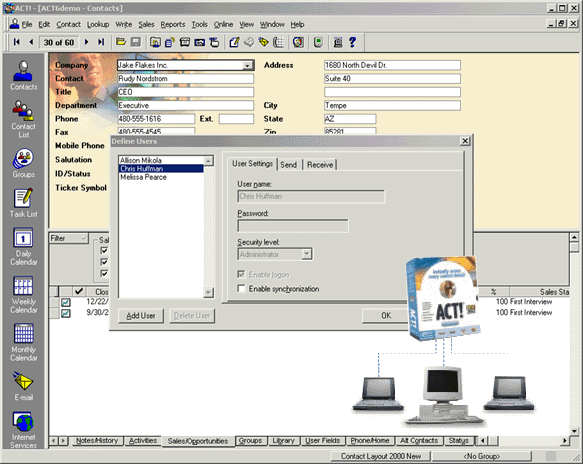Go to the previous contact record

click(x=31, y=42)
